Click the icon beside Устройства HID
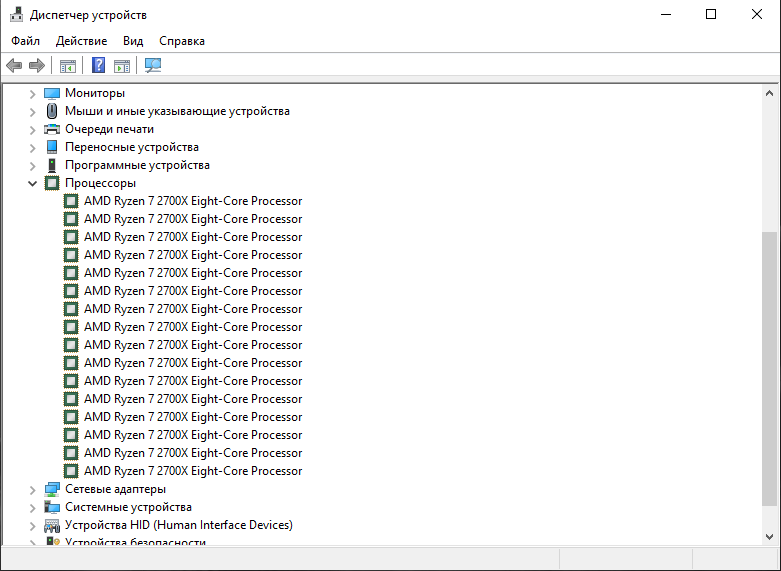The width and height of the screenshot is (781, 571). click(52, 525)
